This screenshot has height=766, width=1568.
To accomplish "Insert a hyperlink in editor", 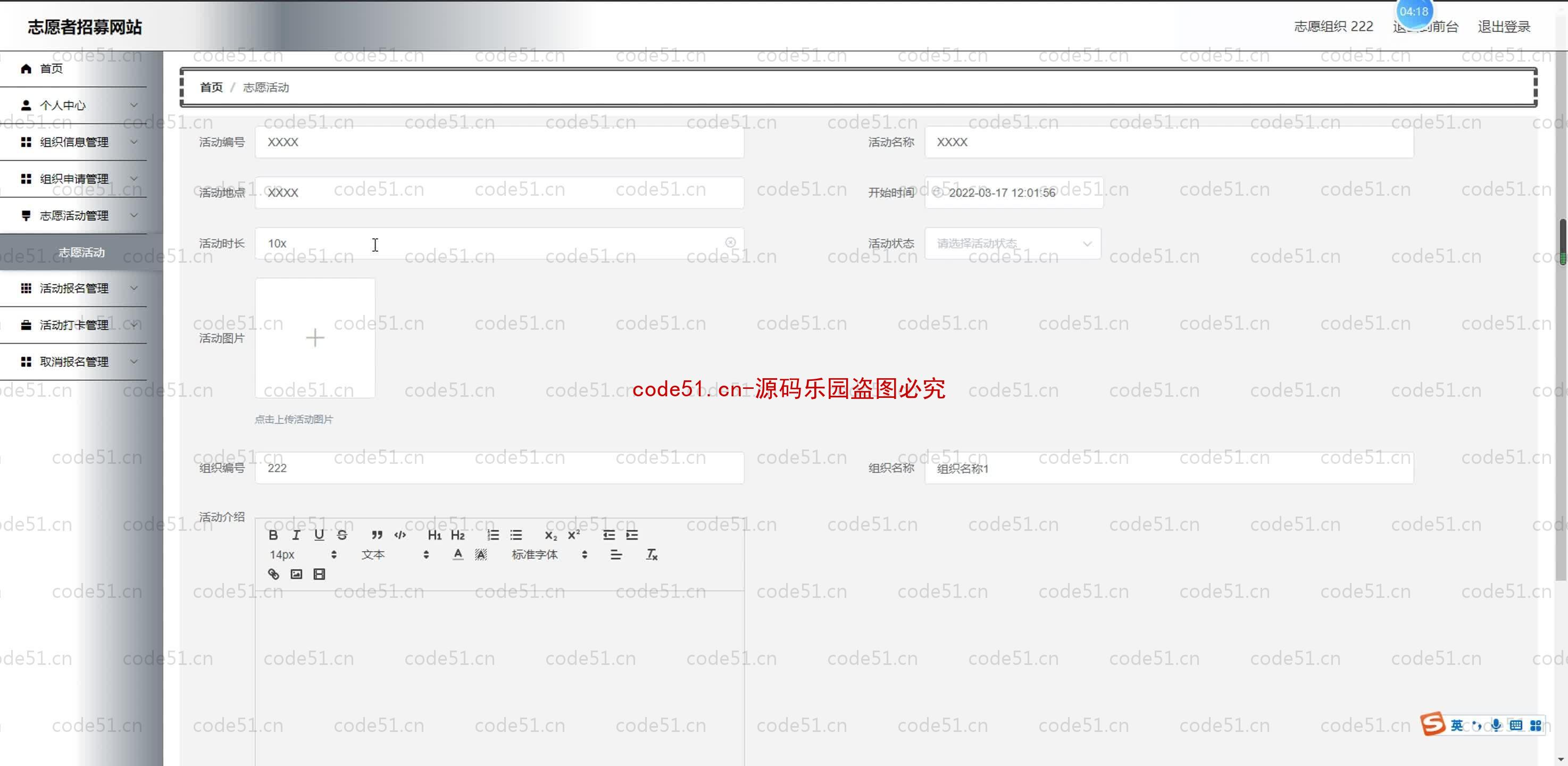I will point(273,574).
